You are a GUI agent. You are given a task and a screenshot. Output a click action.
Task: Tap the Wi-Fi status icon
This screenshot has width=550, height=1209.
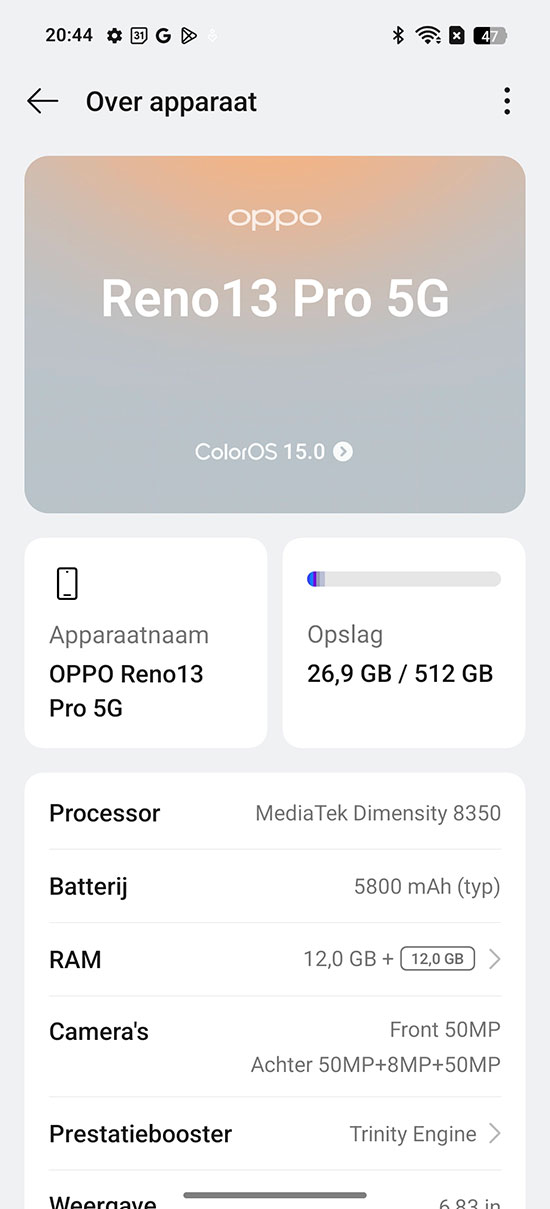tap(429, 36)
